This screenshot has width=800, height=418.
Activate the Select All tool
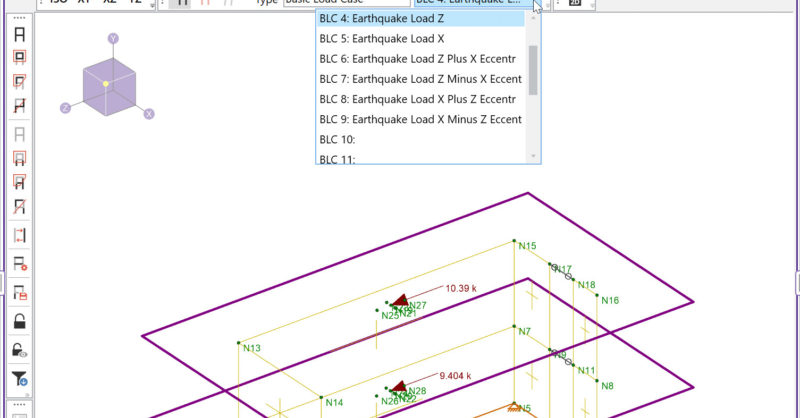coord(19,34)
